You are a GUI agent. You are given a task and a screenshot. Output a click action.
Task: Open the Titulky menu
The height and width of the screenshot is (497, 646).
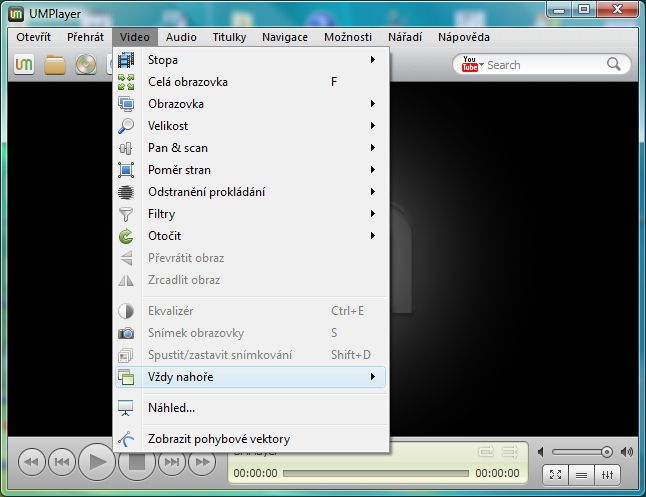(x=229, y=37)
